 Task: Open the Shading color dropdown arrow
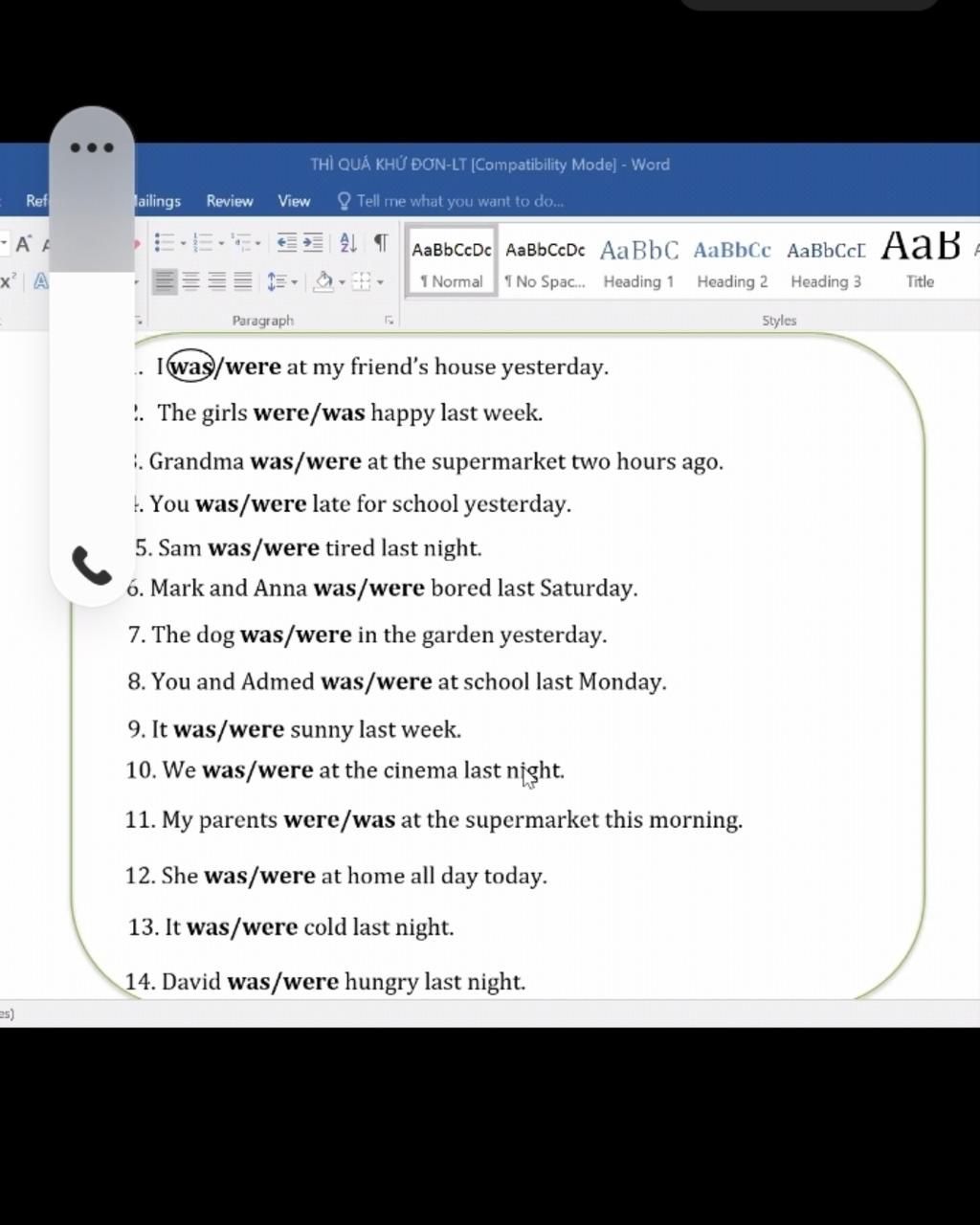(x=342, y=282)
